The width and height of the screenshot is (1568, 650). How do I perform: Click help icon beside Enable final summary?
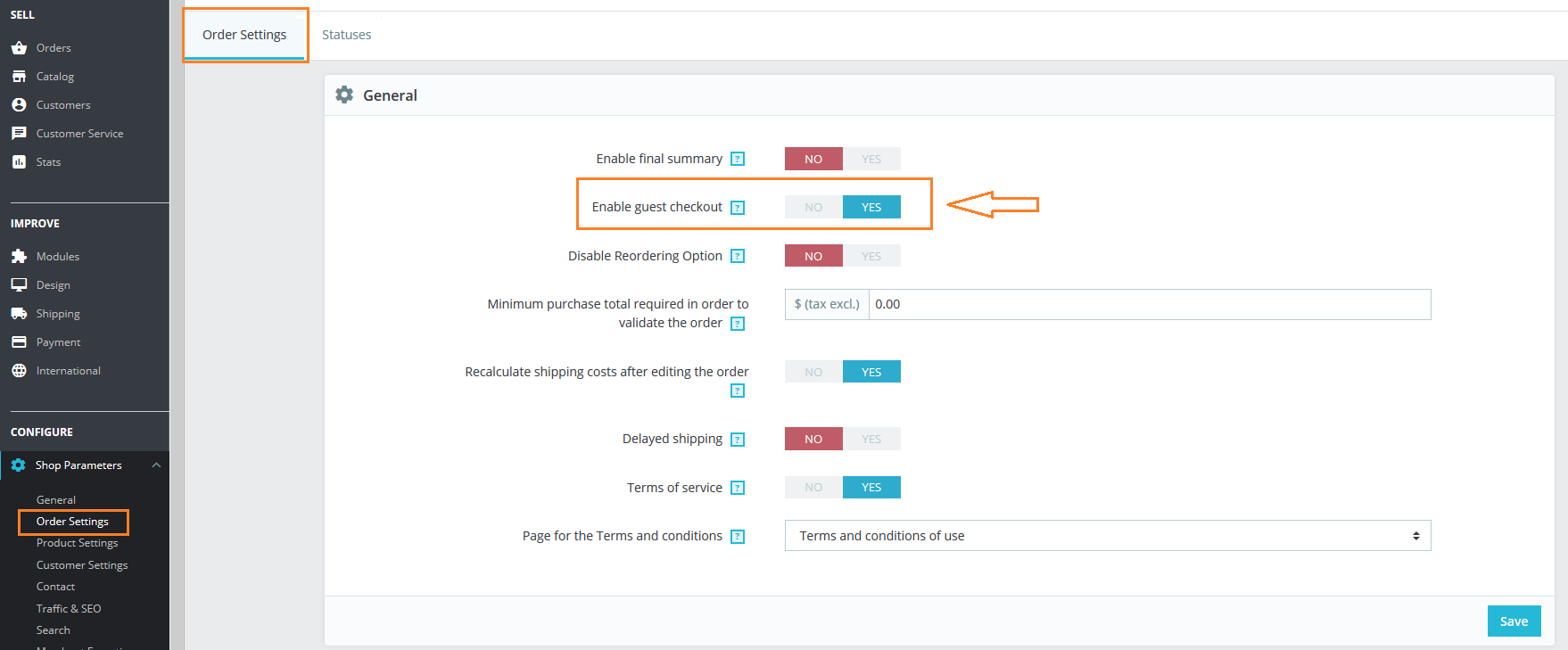click(738, 159)
